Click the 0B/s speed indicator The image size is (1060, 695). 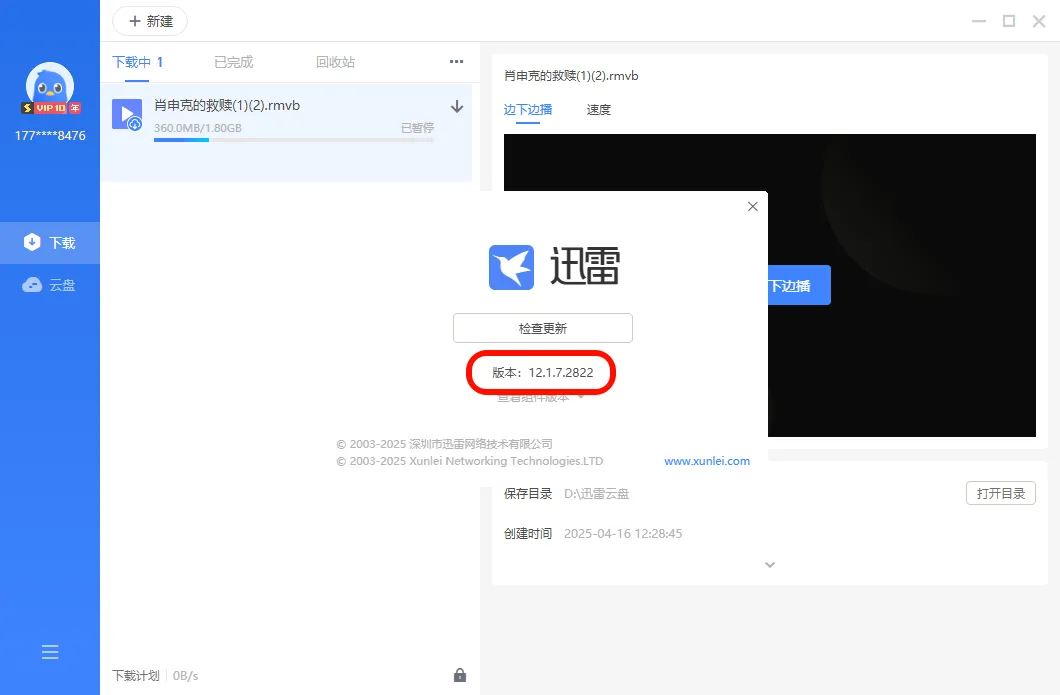coord(186,675)
